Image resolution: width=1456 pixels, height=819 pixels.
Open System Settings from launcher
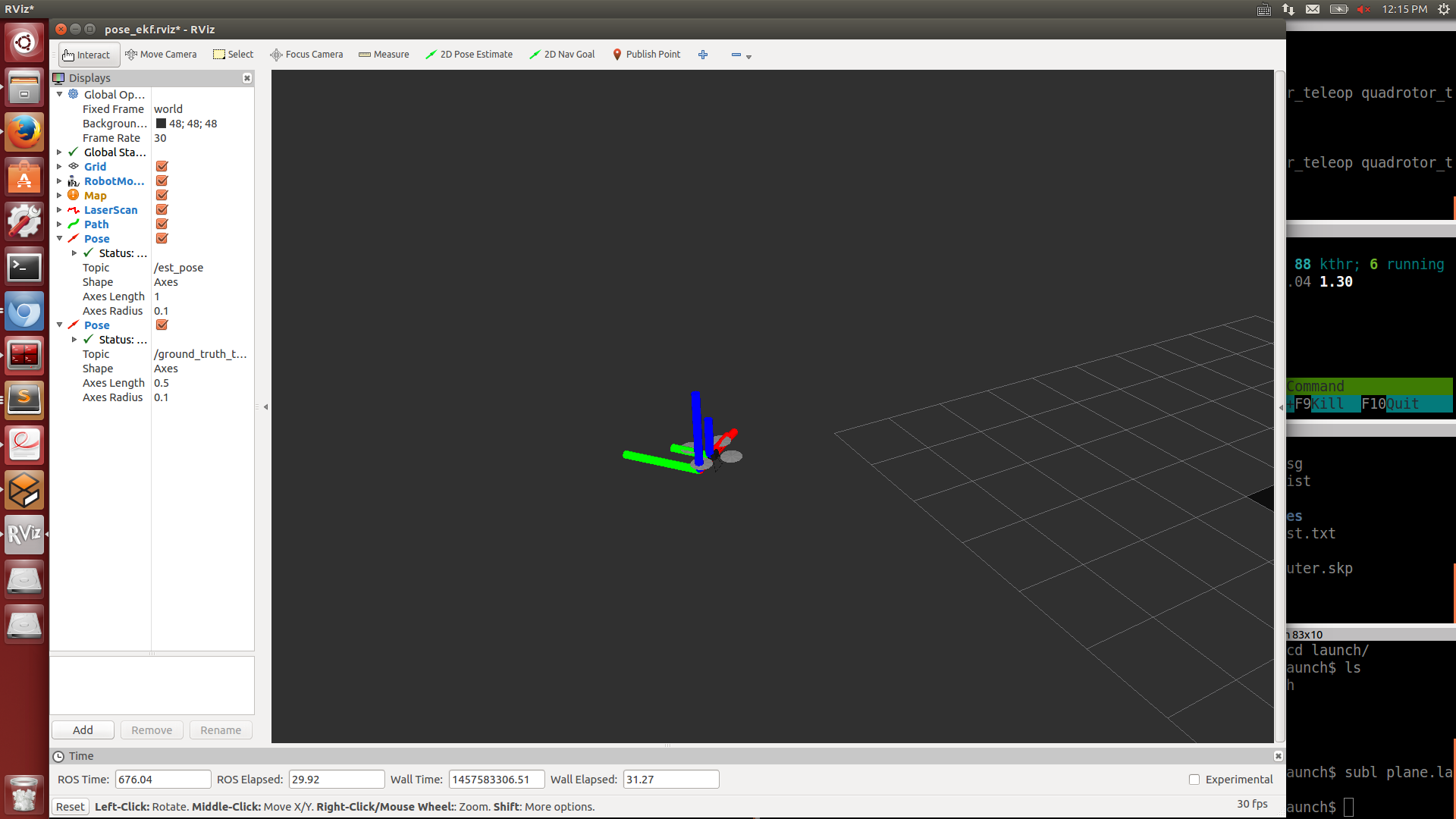point(24,222)
